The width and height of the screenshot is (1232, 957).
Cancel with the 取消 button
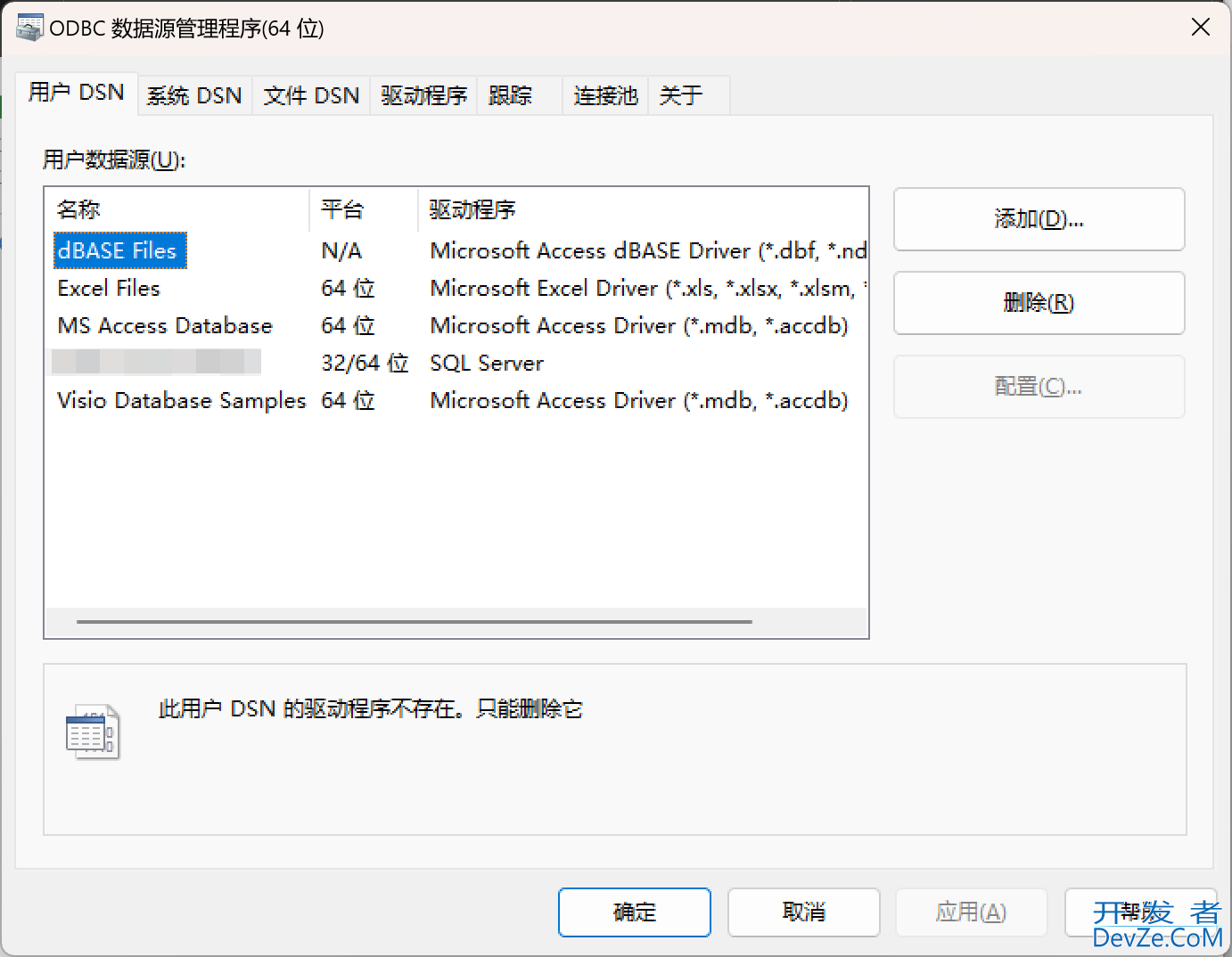point(804,912)
